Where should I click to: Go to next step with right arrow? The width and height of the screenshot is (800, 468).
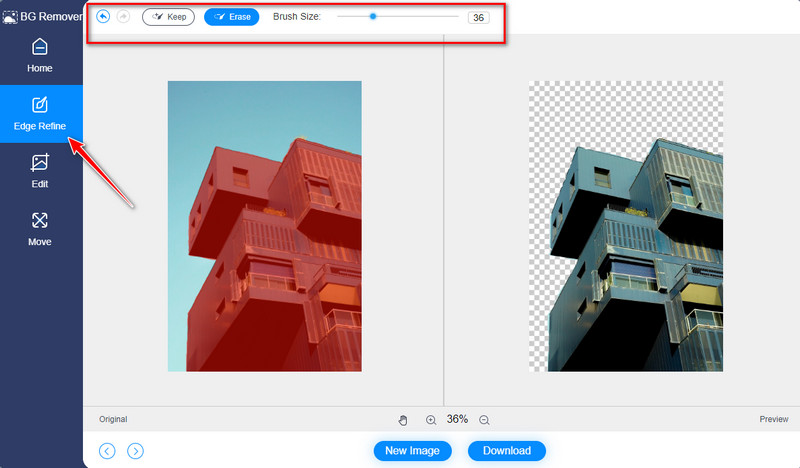(135, 451)
